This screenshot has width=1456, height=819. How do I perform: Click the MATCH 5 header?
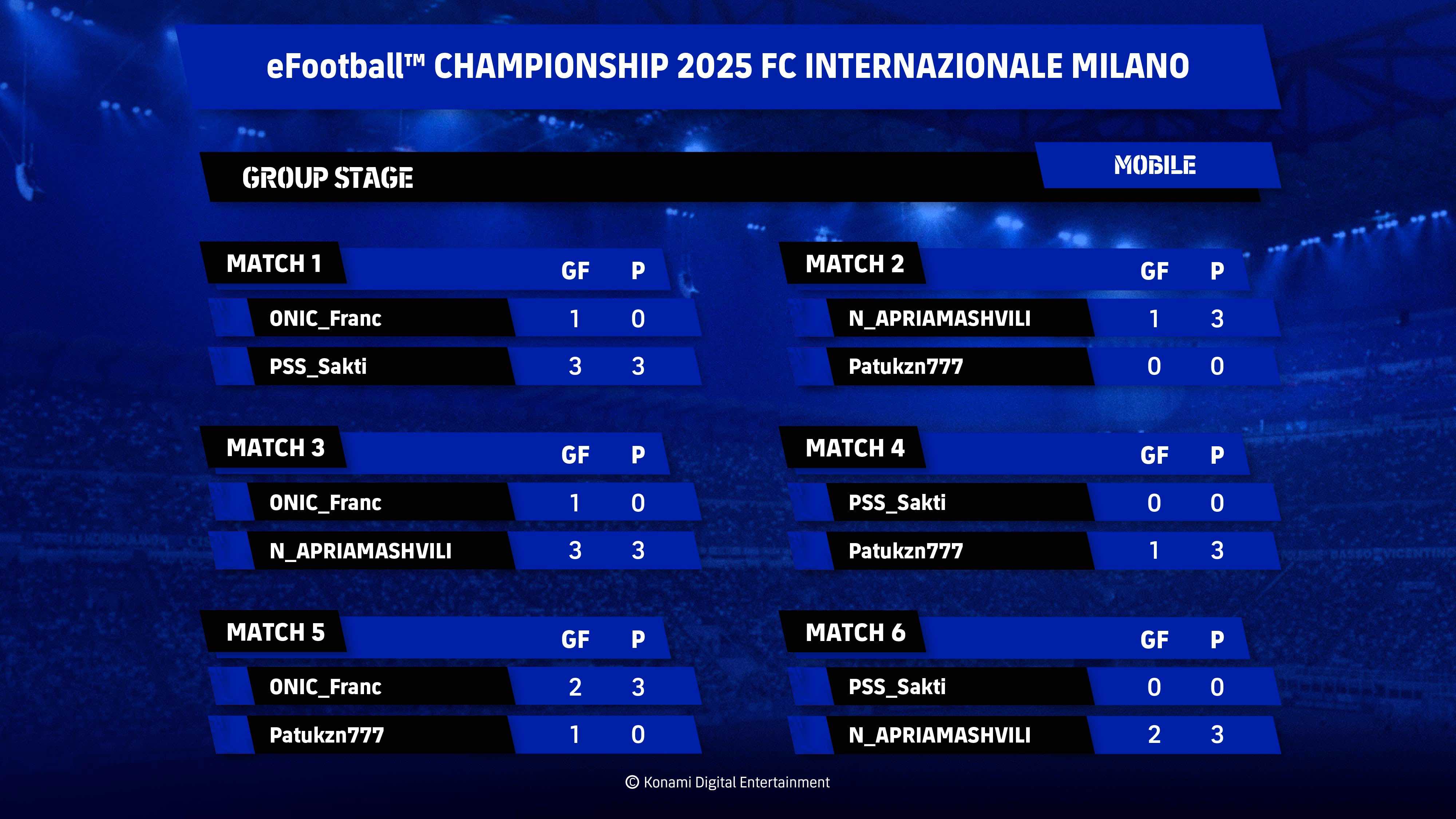pos(276,632)
